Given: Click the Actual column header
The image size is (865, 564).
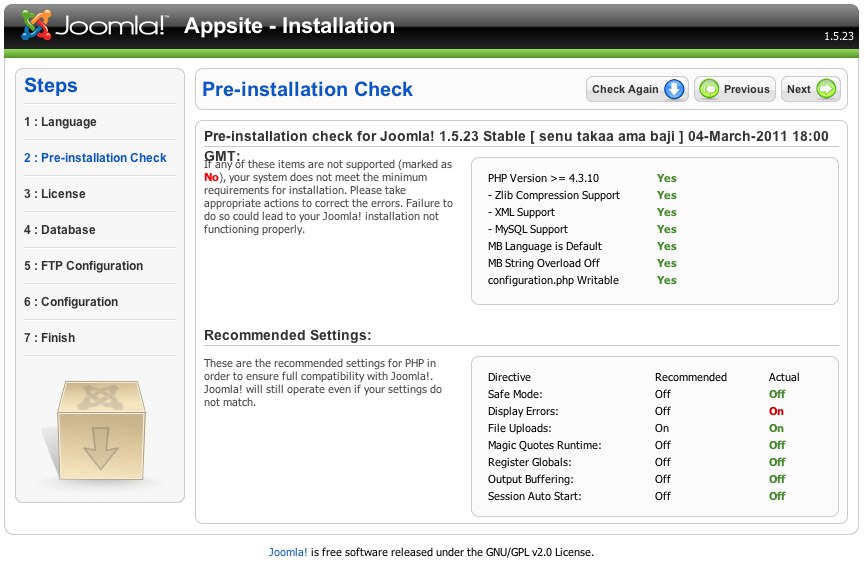Looking at the screenshot, I should pyautogui.click(x=784, y=377).
